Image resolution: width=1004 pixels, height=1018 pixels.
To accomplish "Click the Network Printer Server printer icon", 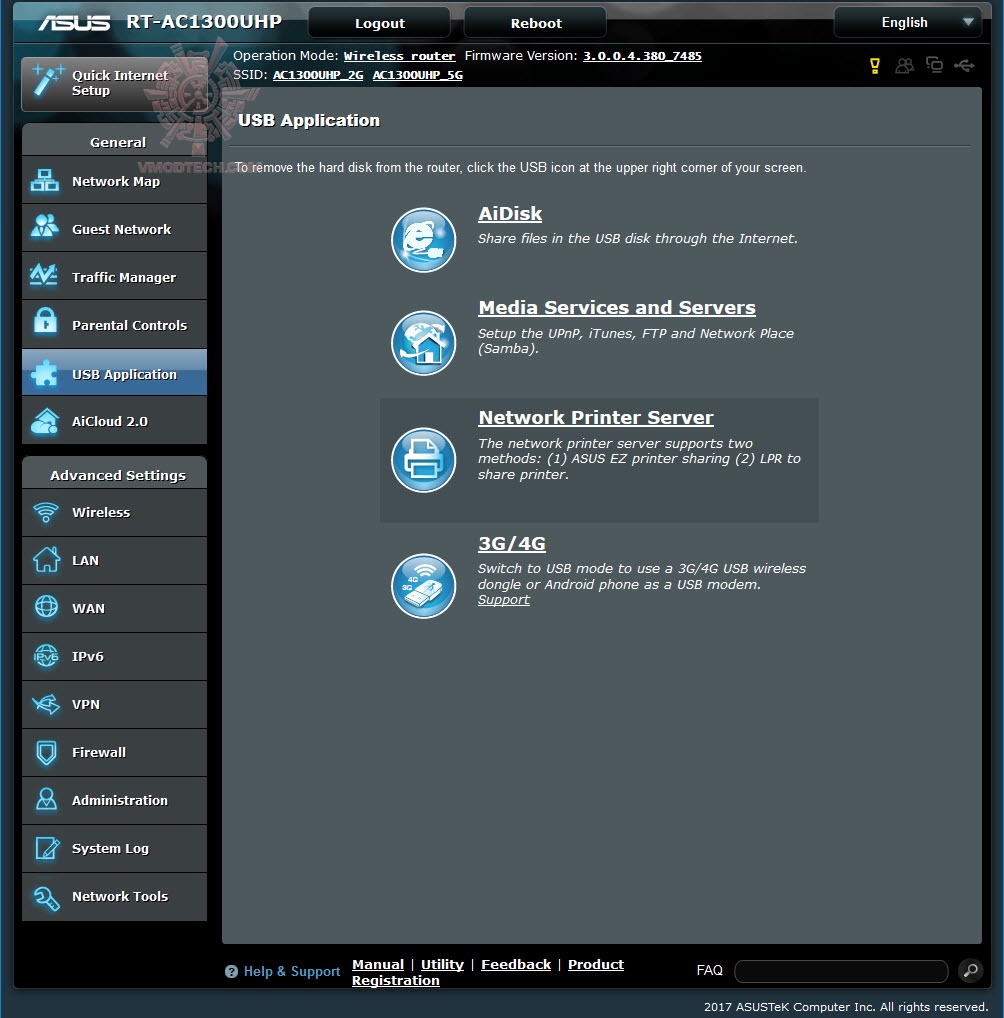I will 423,460.
